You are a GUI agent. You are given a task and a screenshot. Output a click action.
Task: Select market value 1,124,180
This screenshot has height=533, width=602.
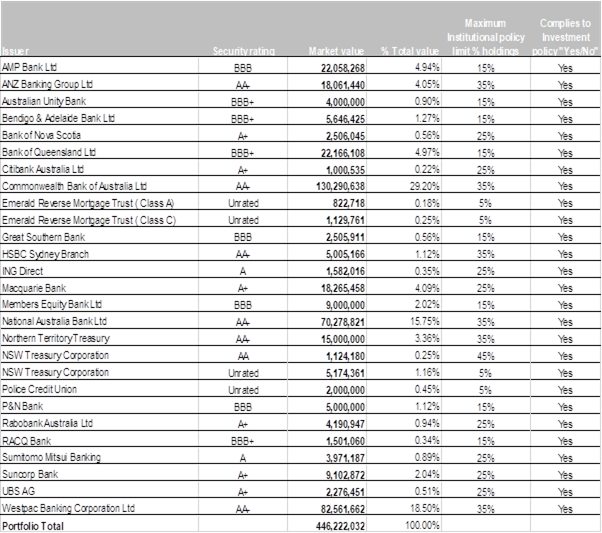[x=346, y=356]
